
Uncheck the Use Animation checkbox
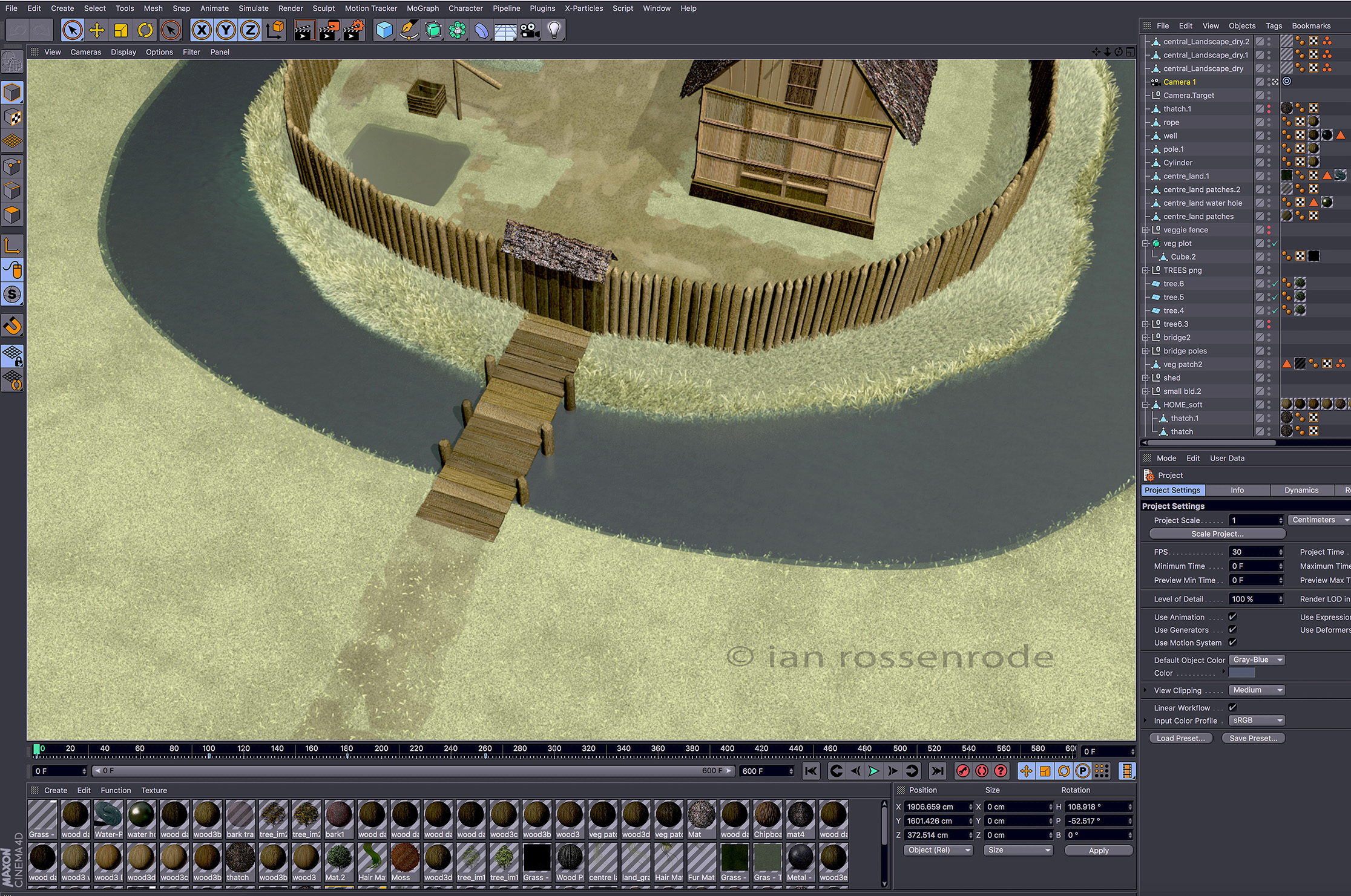click(x=1232, y=616)
